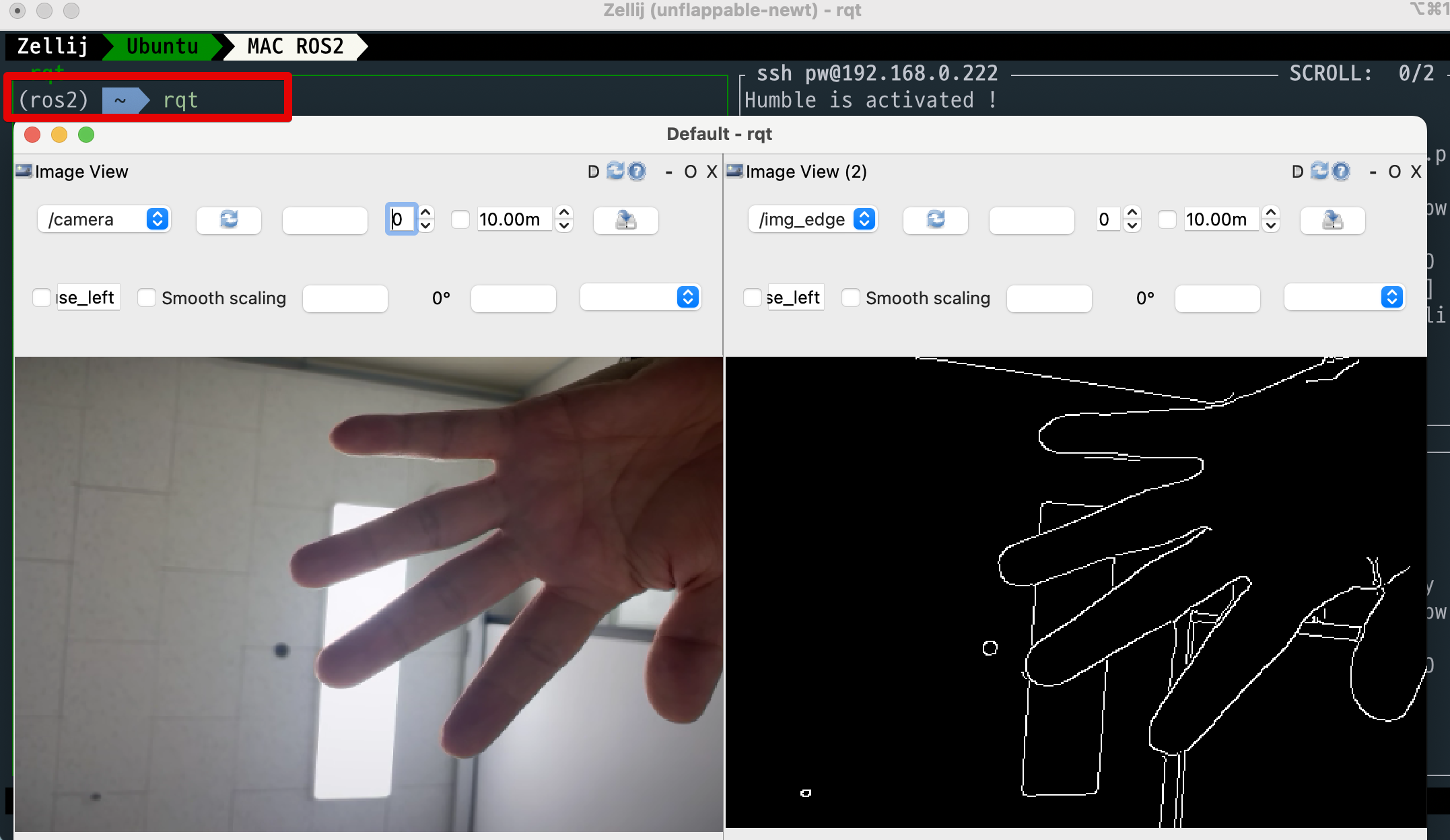
Task: Reload the left Image View plugin
Action: [x=615, y=172]
